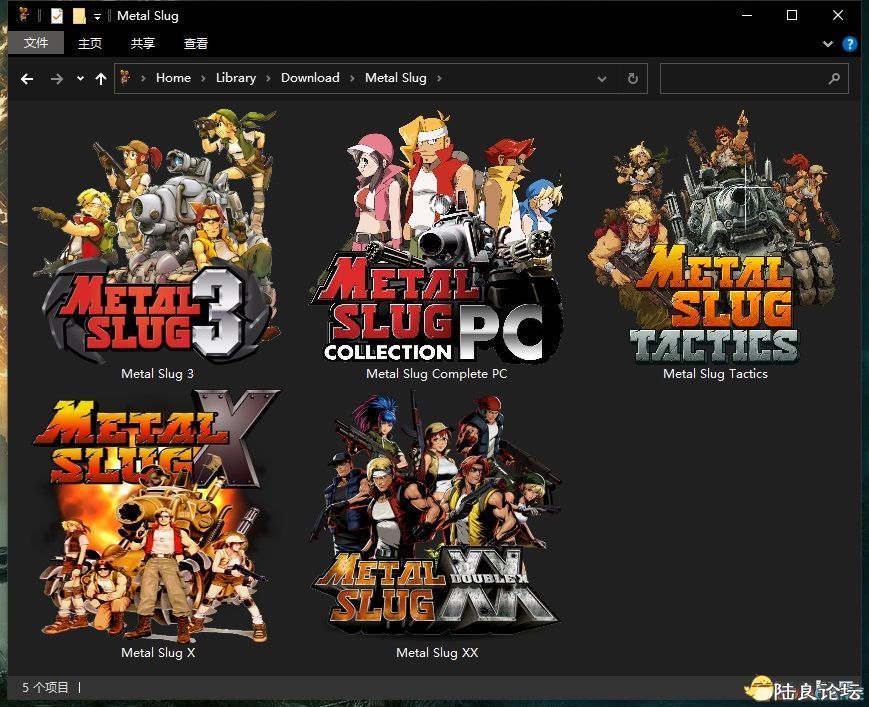Click the Help question mark icon
Viewport: 869px width, 707px height.
pyautogui.click(x=849, y=44)
